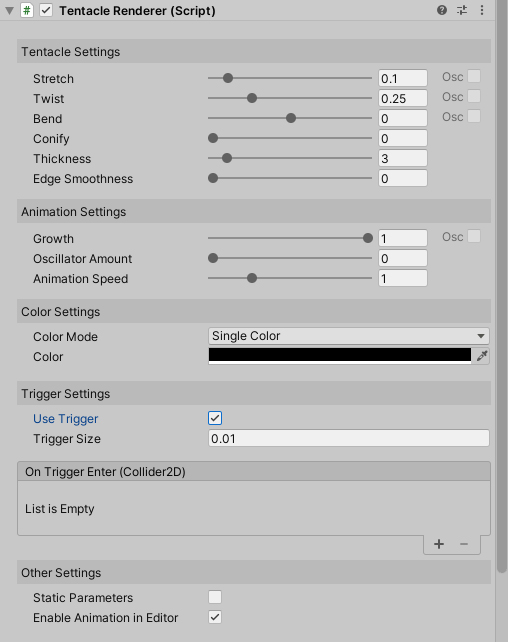Click the C# script icon in the header
Image resolution: width=508 pixels, height=642 pixels.
click(27, 10)
